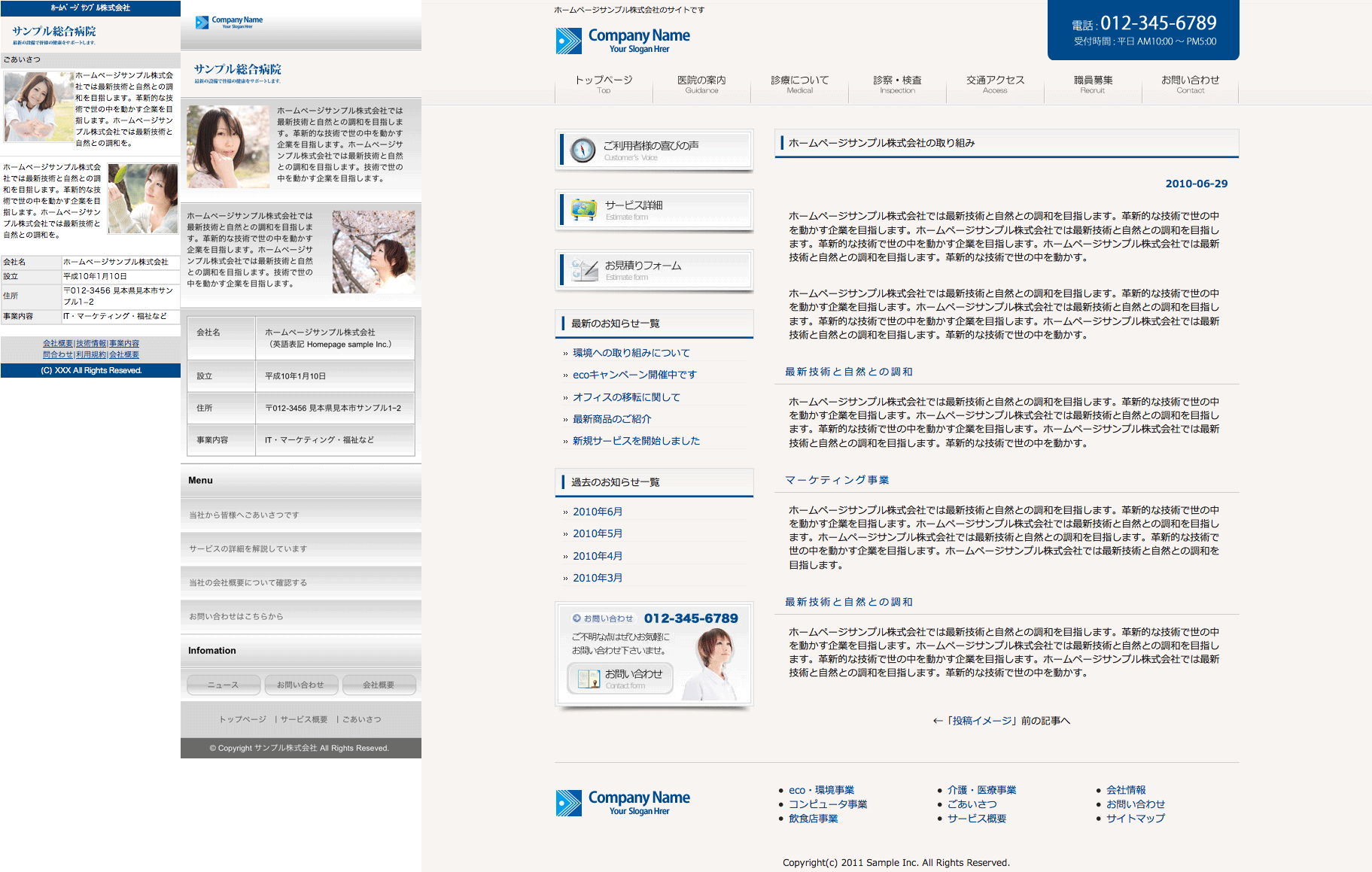This screenshot has width=1372, height=872.
Task: Click the サービス詳細 banner icon
Action: pos(583,210)
